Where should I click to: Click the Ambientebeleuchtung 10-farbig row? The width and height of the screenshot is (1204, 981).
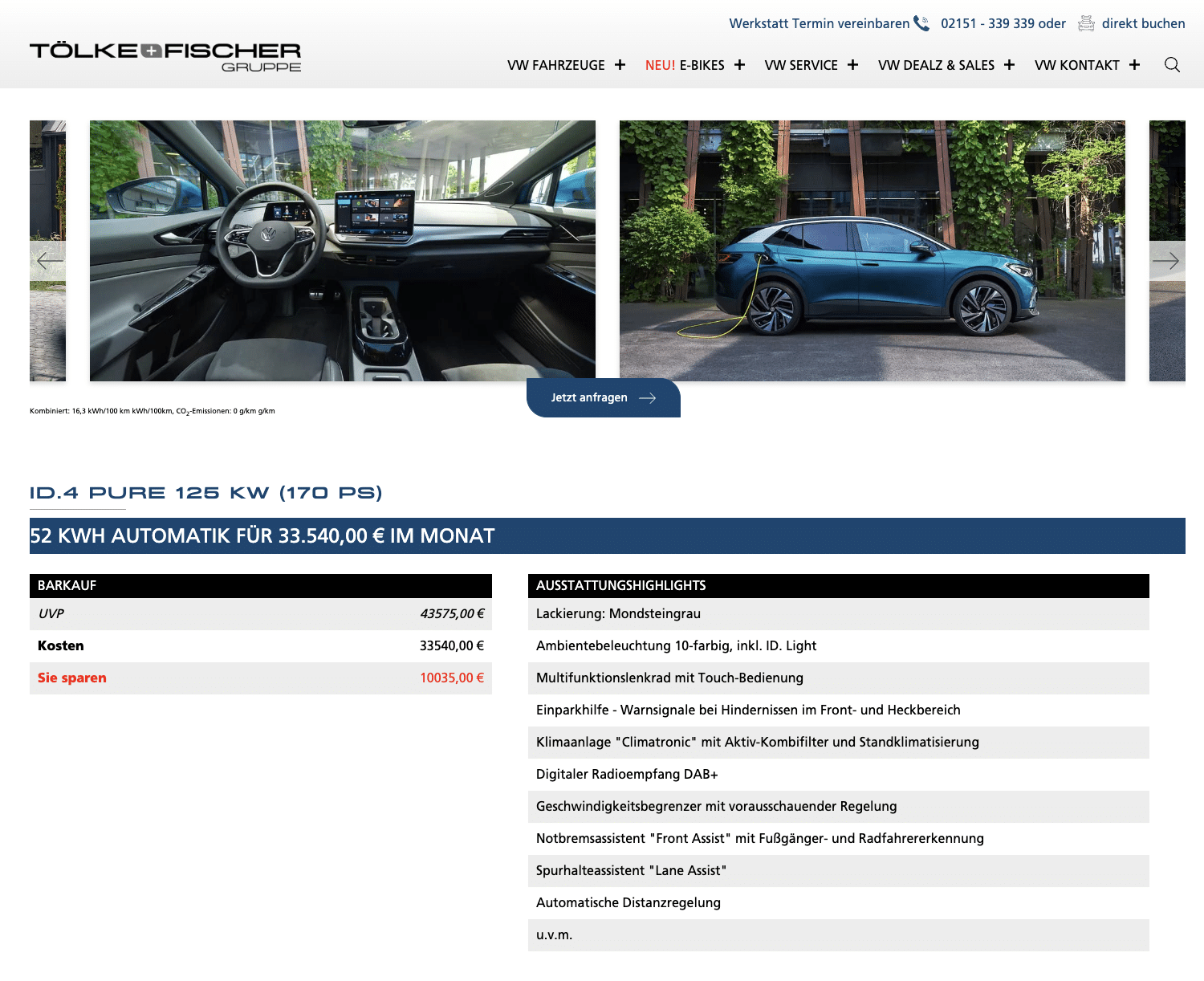point(839,646)
